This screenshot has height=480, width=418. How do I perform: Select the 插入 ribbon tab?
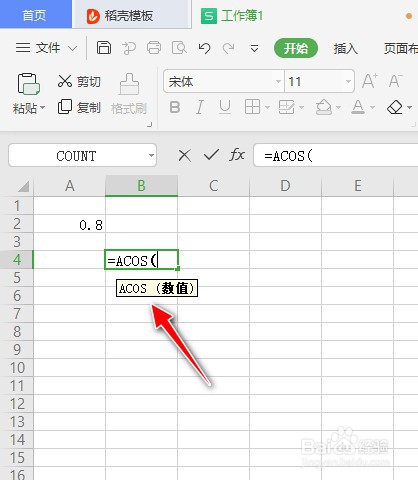pyautogui.click(x=346, y=49)
